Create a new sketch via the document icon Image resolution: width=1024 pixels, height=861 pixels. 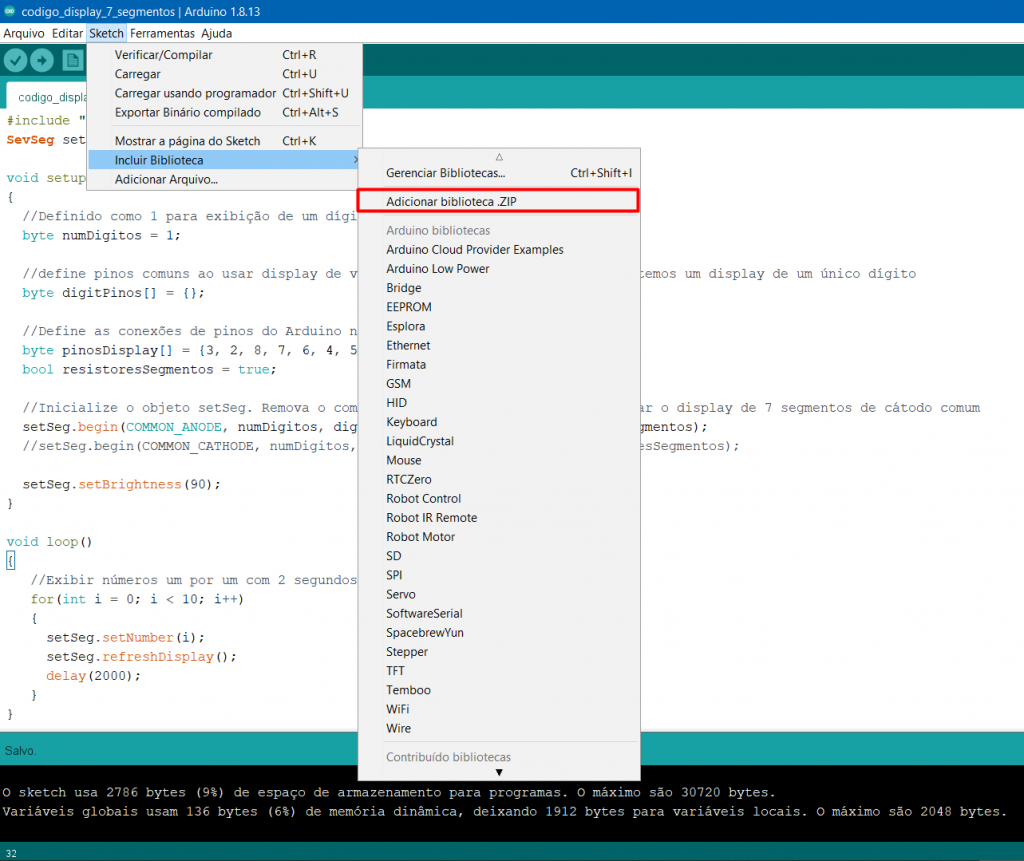pyautogui.click(x=71, y=60)
